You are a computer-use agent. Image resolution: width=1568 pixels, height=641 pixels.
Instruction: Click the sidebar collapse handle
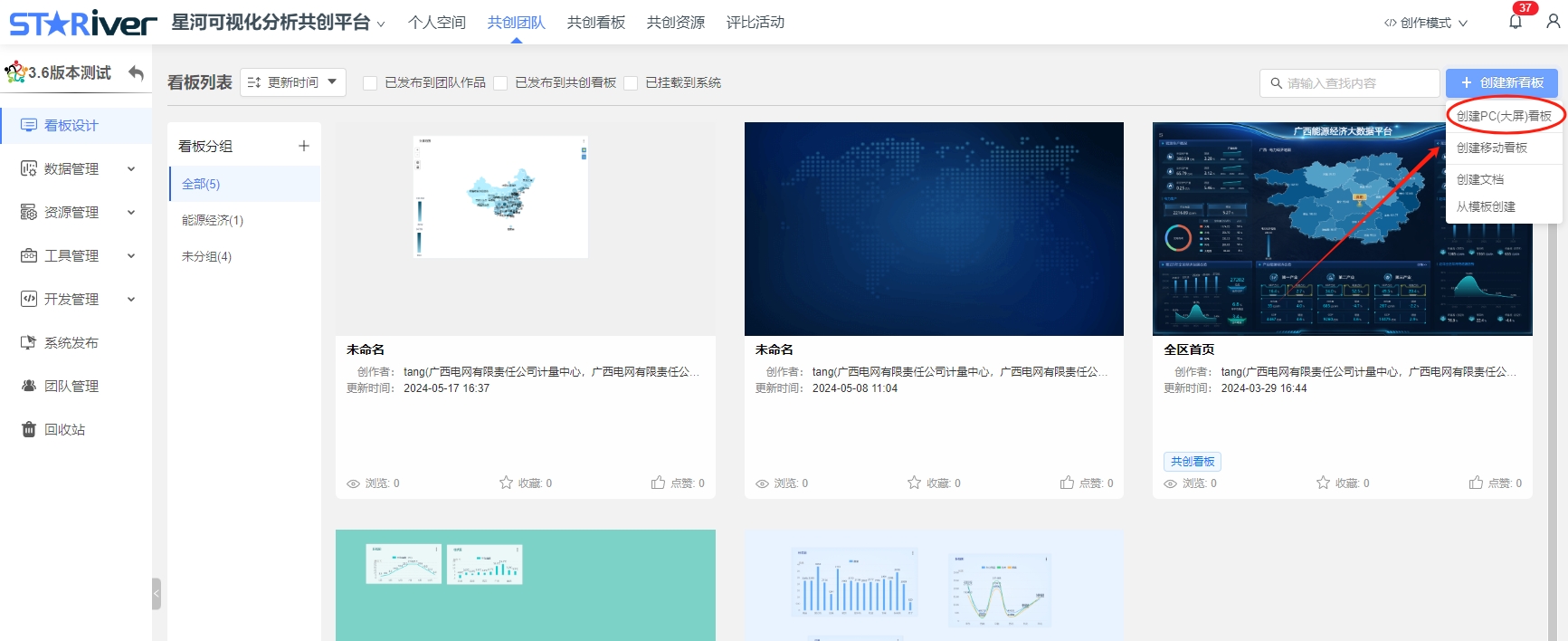(x=157, y=593)
